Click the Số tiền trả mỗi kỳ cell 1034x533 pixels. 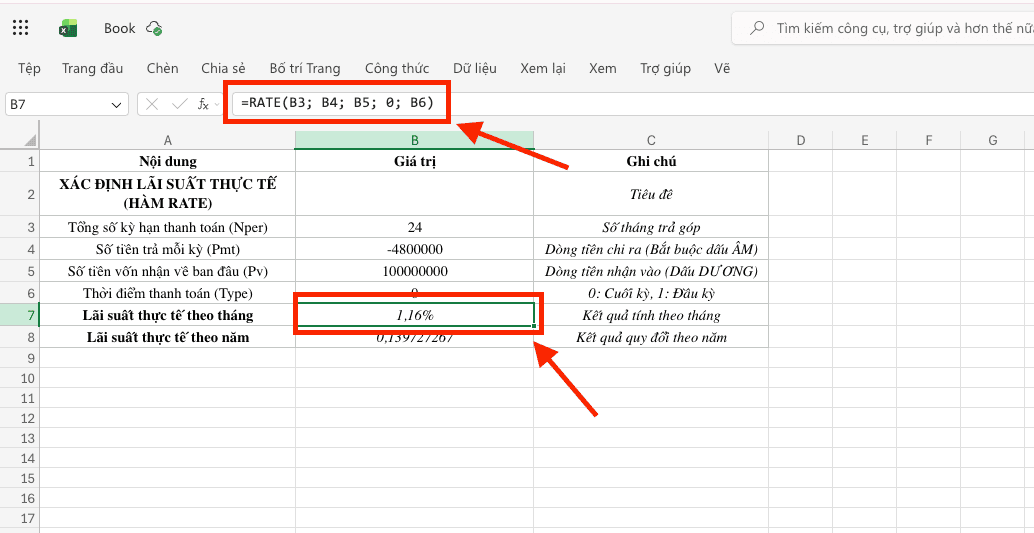167,249
